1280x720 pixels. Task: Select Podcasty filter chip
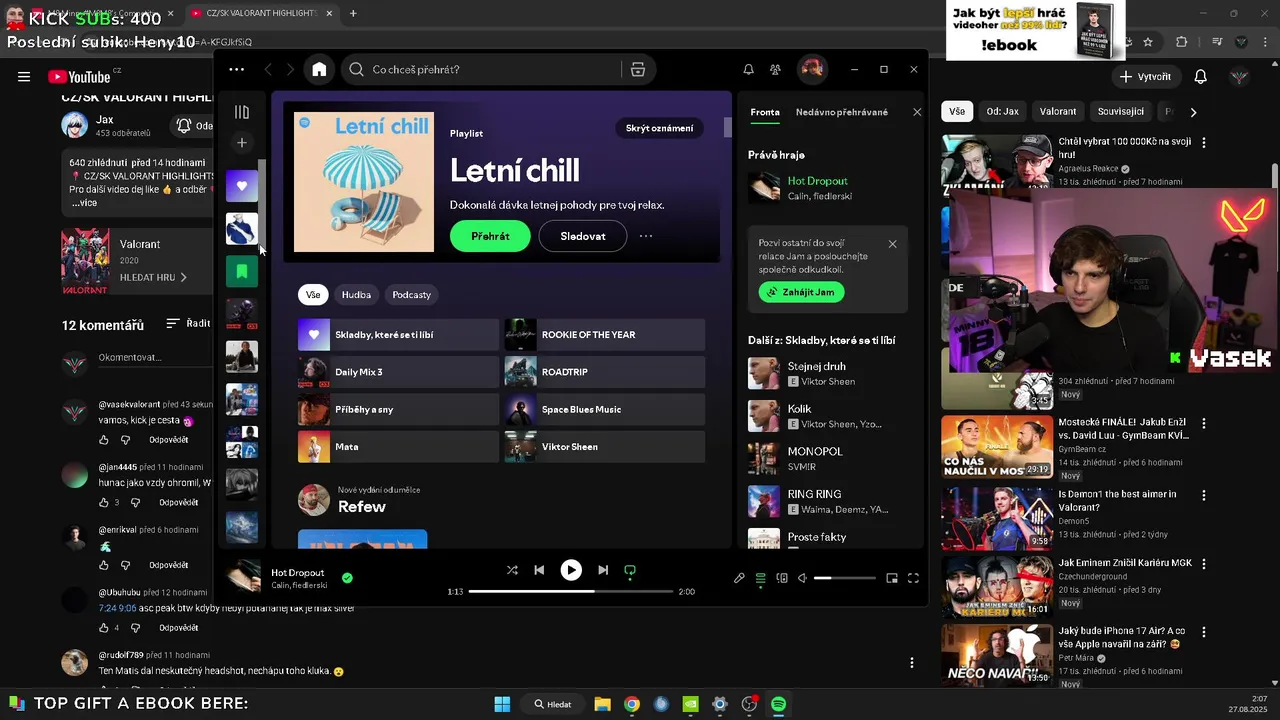coord(412,295)
